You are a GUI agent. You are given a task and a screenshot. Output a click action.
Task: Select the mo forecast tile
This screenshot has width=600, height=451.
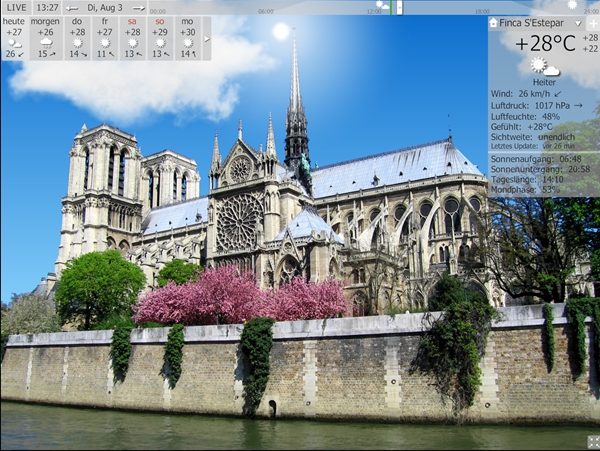[188, 38]
